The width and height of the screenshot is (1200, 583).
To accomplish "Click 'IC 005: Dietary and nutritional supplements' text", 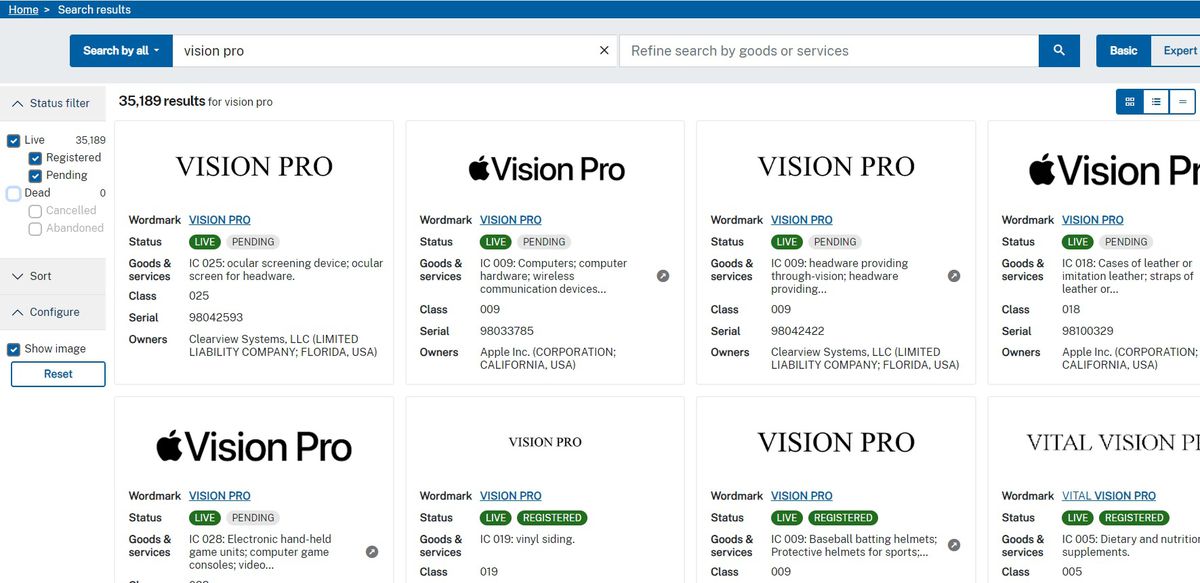I will (1130, 546).
